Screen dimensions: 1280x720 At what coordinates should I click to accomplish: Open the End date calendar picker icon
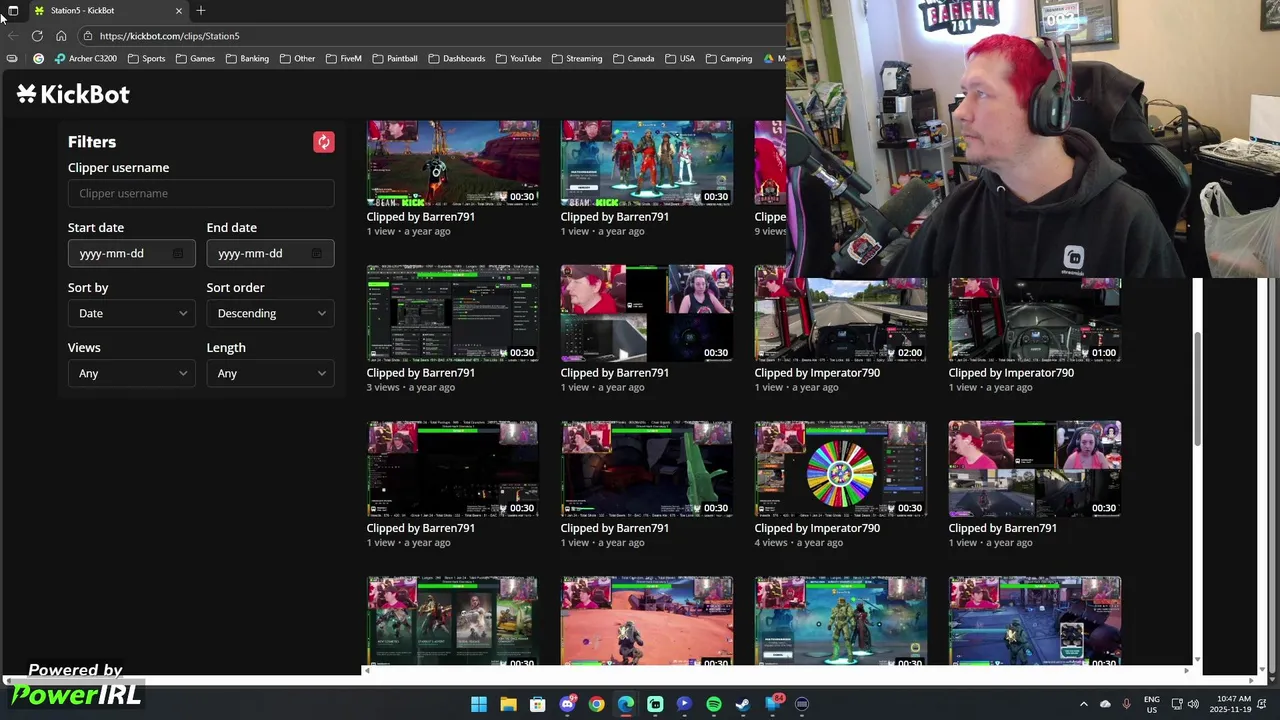pyautogui.click(x=317, y=254)
